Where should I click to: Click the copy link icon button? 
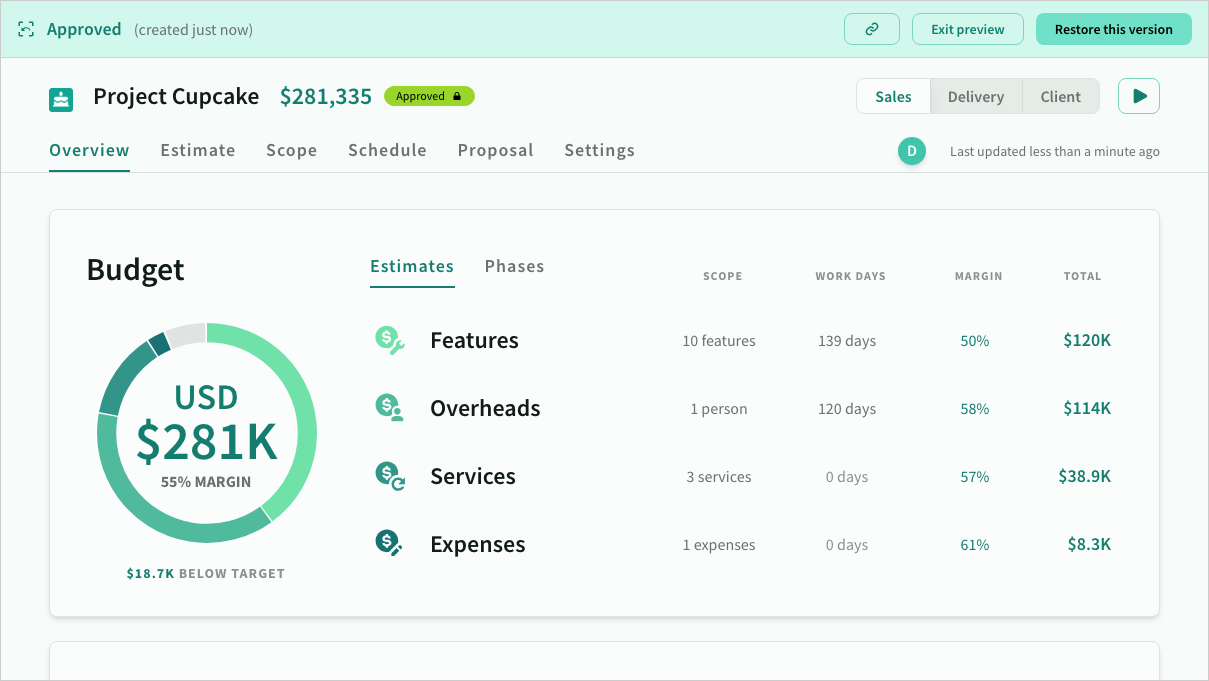coord(871,29)
